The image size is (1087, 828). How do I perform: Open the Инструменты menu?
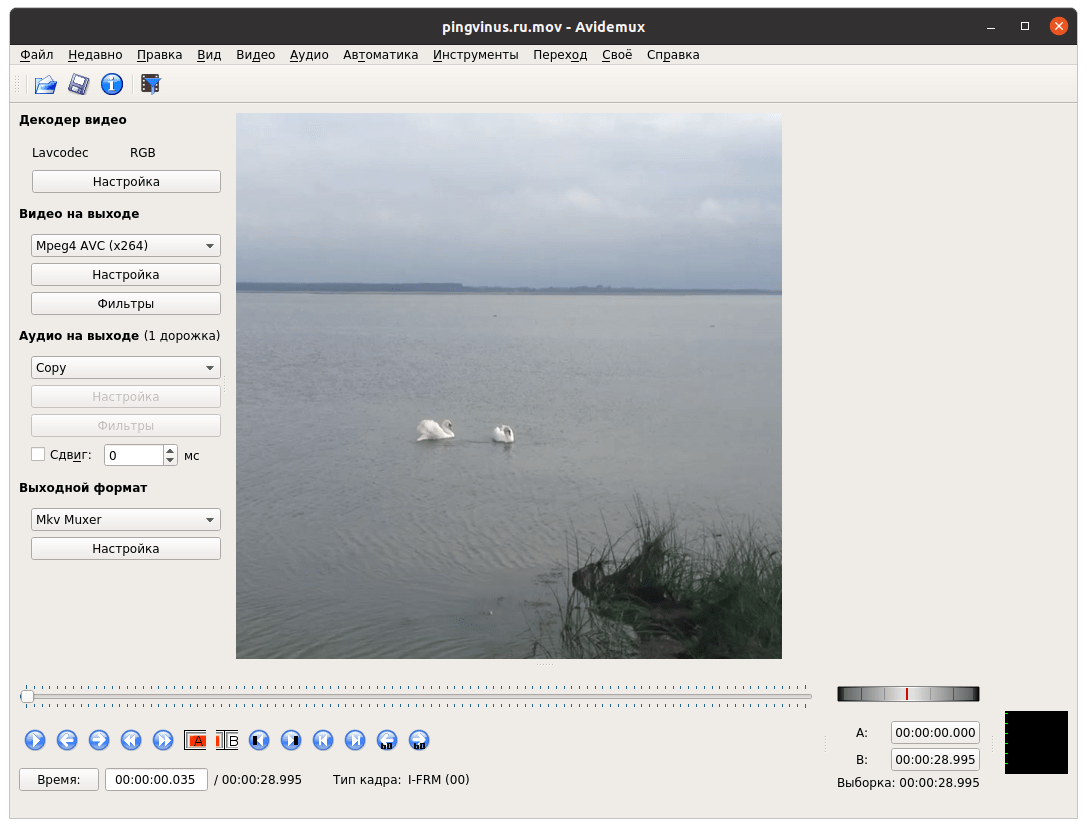click(475, 55)
